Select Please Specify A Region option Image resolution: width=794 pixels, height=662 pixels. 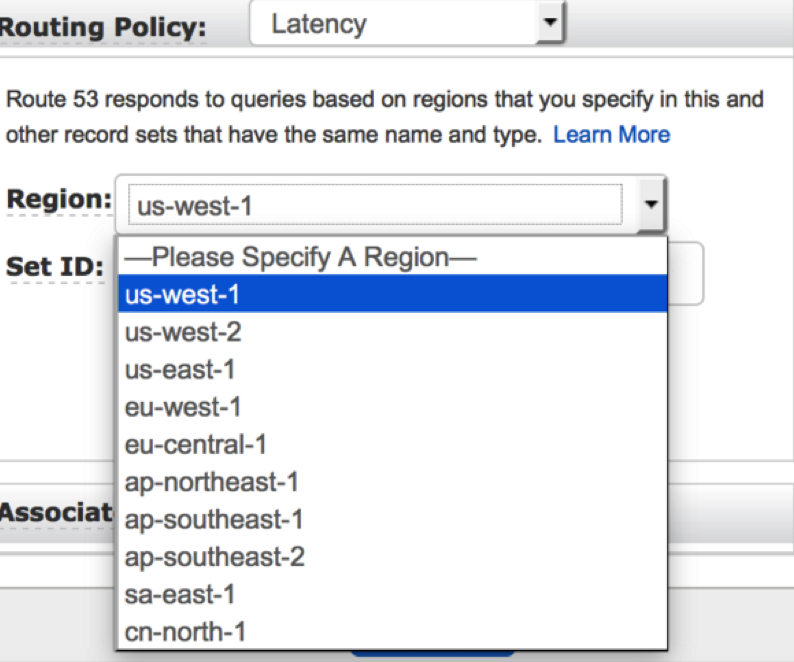[392, 257]
